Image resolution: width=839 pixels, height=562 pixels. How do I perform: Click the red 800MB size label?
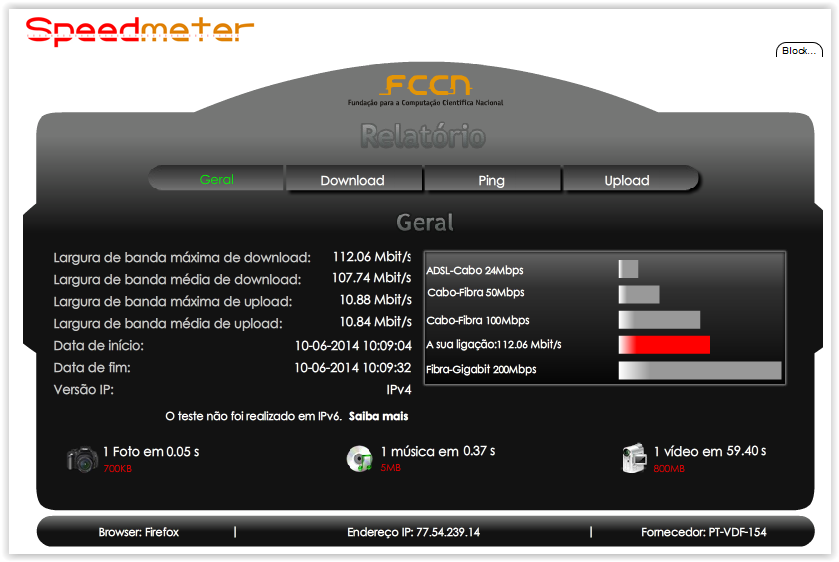pos(669,468)
